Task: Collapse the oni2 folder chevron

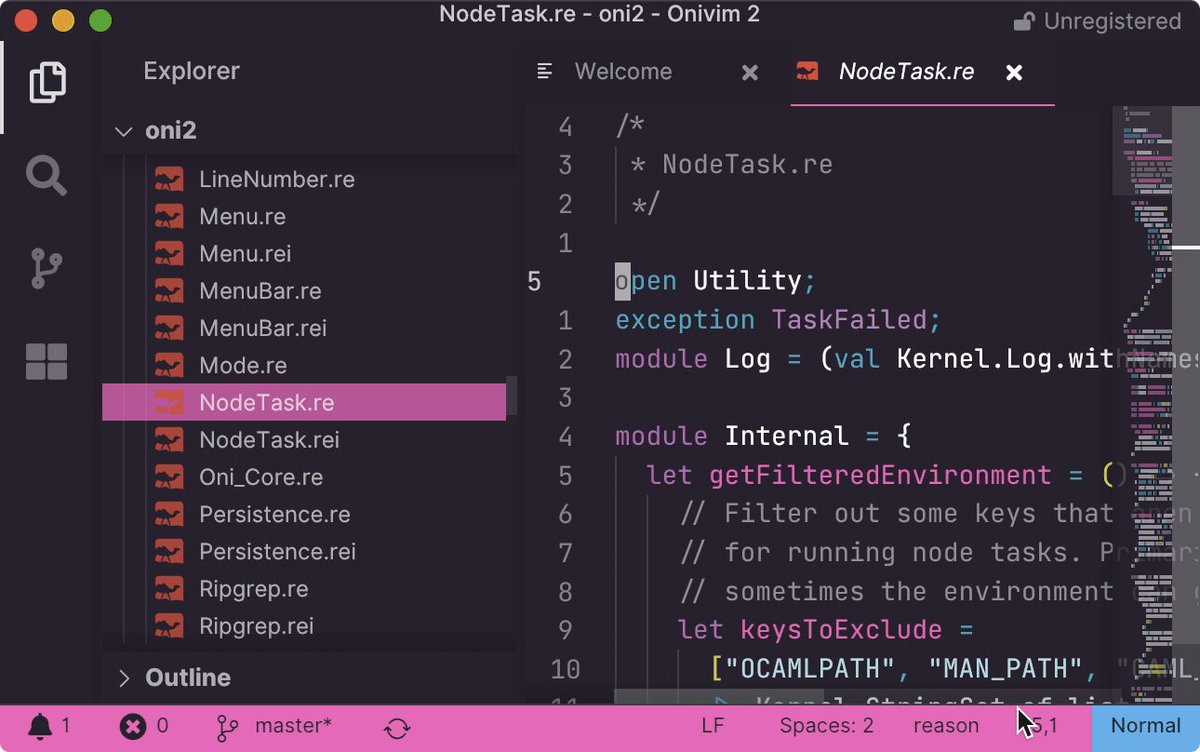Action: (123, 131)
